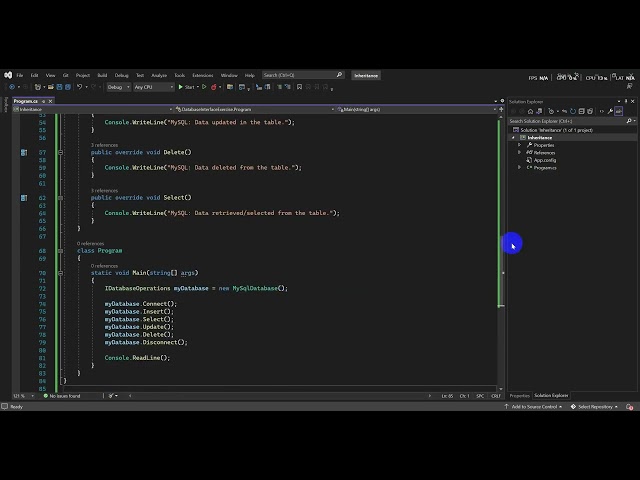This screenshot has width=640, height=480.
Task: Expand the Program.cs node
Action: click(x=520, y=167)
